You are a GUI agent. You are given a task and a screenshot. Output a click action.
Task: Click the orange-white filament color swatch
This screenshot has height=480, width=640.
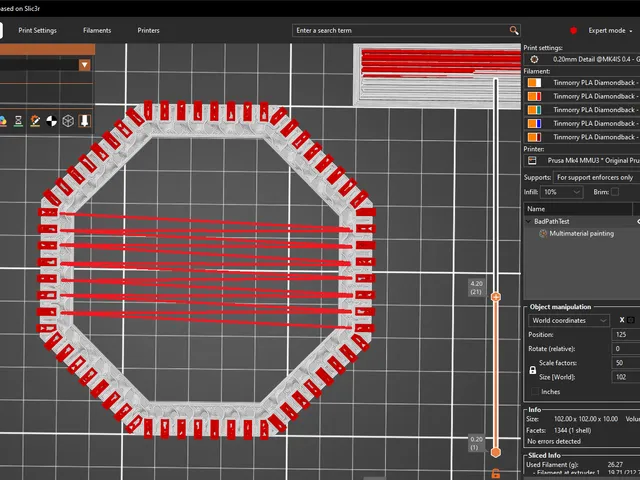point(534,83)
